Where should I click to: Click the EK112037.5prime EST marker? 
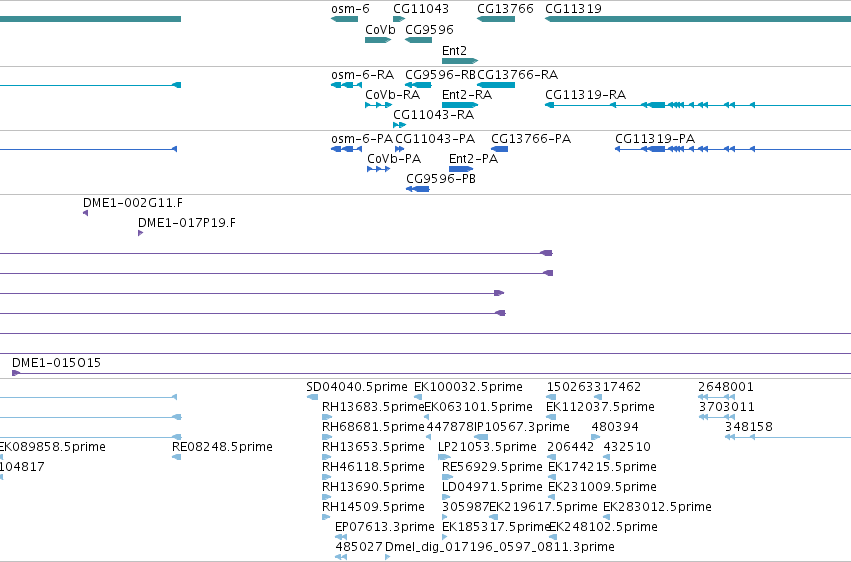[551, 417]
